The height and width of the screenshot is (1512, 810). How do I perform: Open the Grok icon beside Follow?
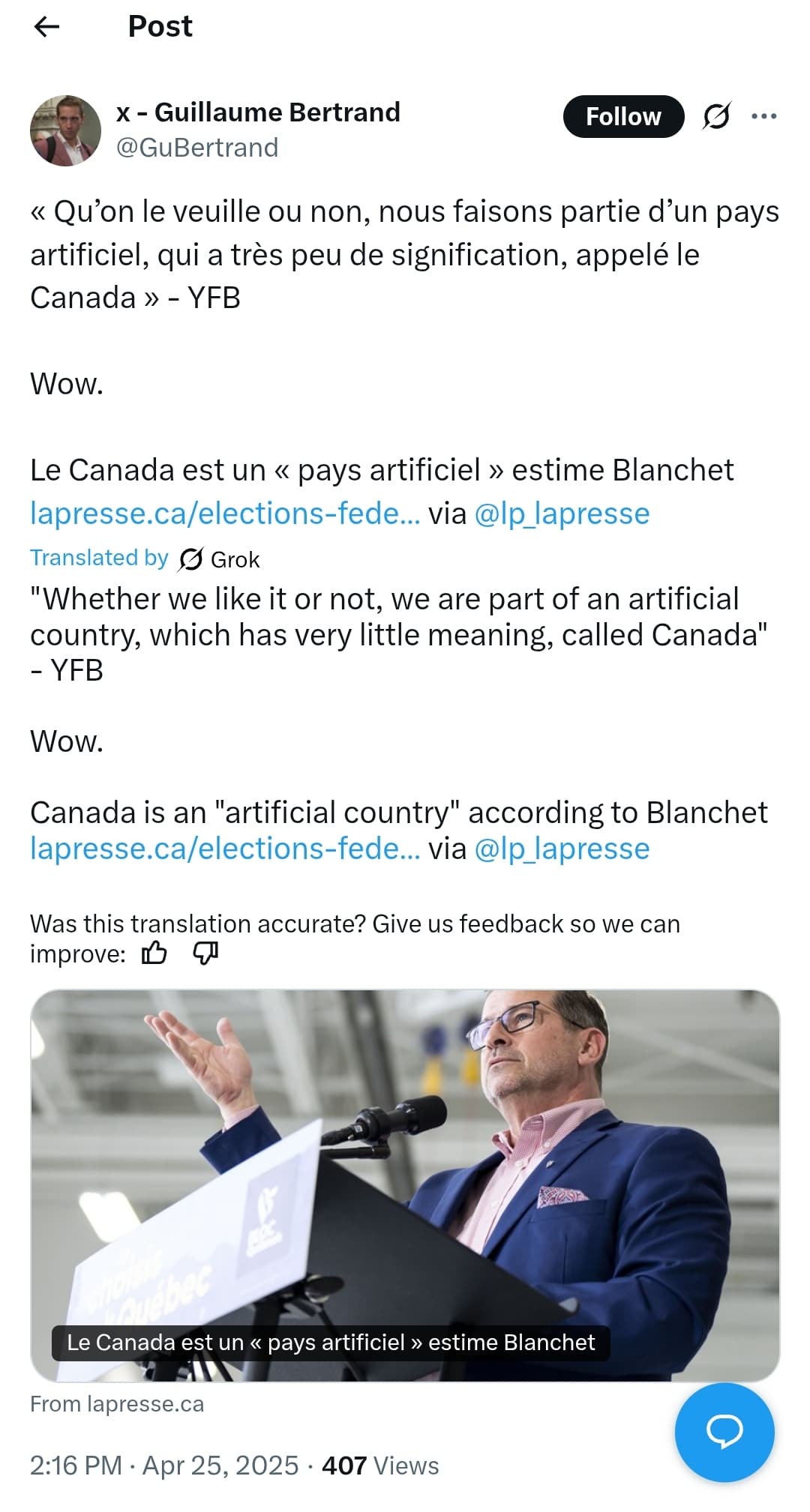[x=716, y=116]
